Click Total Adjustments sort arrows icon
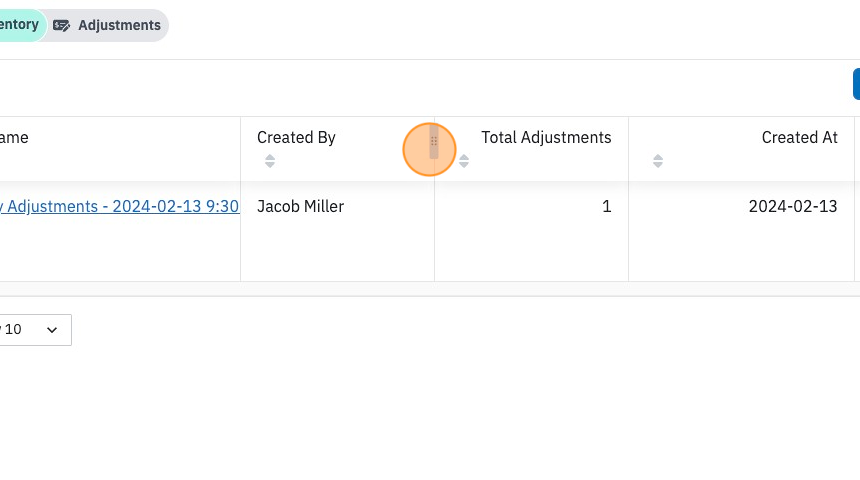The width and height of the screenshot is (860, 480). (x=464, y=161)
